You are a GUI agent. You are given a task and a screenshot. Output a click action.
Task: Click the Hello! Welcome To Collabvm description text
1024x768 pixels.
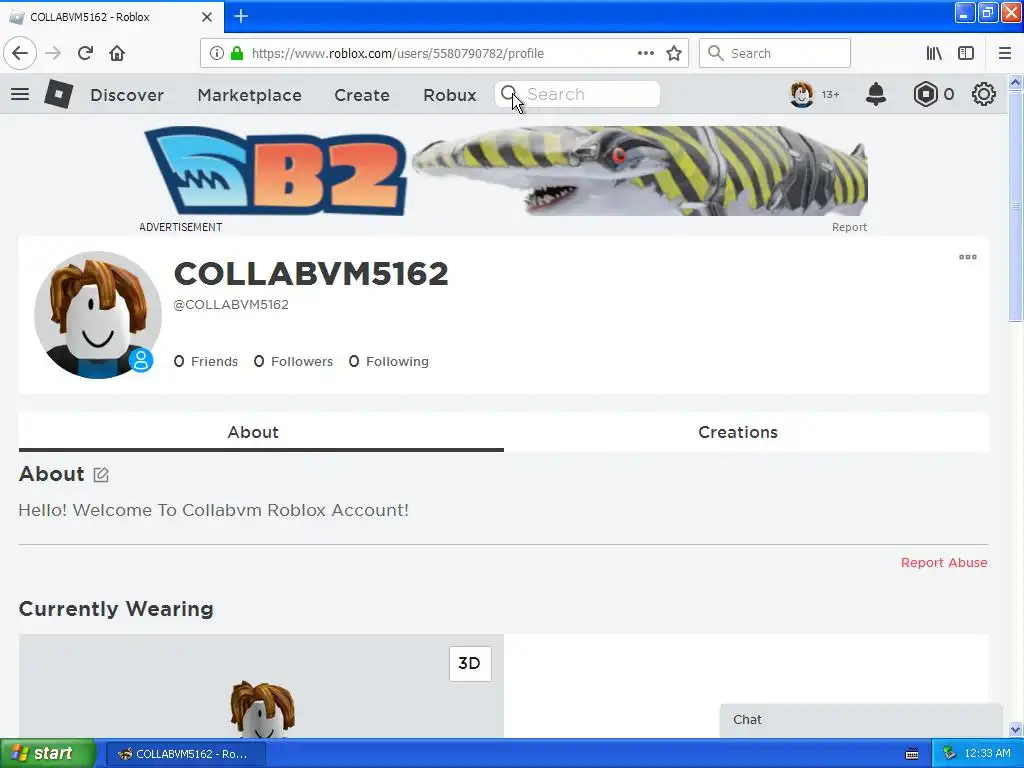(x=214, y=510)
